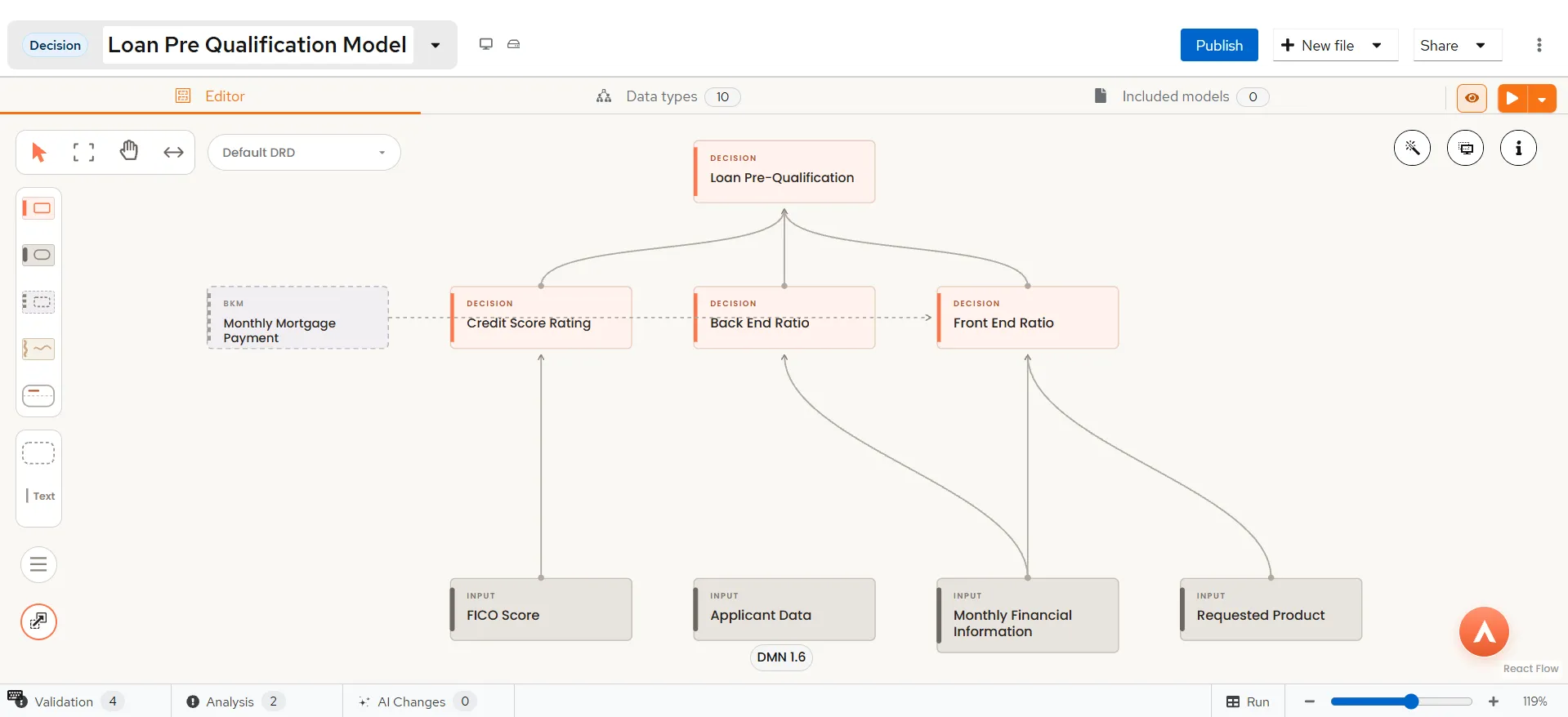Image resolution: width=1568 pixels, height=717 pixels.
Task: Click the drive storage icon near title
Action: [x=514, y=44]
